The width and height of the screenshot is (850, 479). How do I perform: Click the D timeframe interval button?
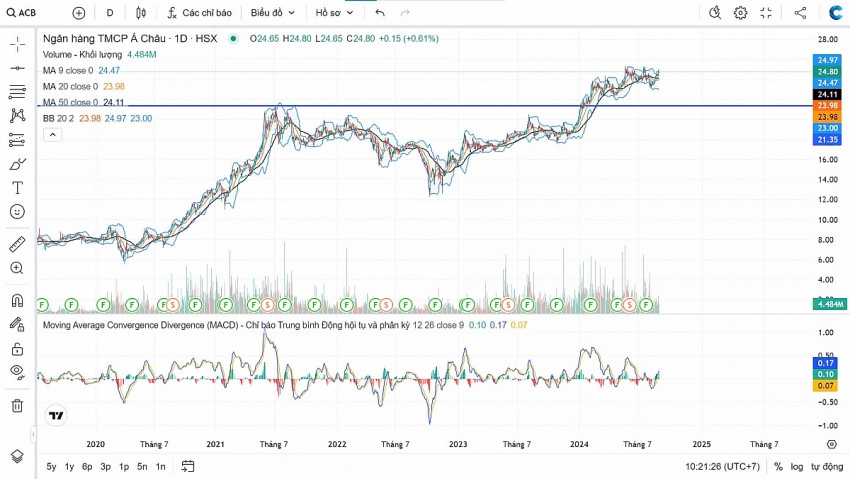tap(110, 13)
